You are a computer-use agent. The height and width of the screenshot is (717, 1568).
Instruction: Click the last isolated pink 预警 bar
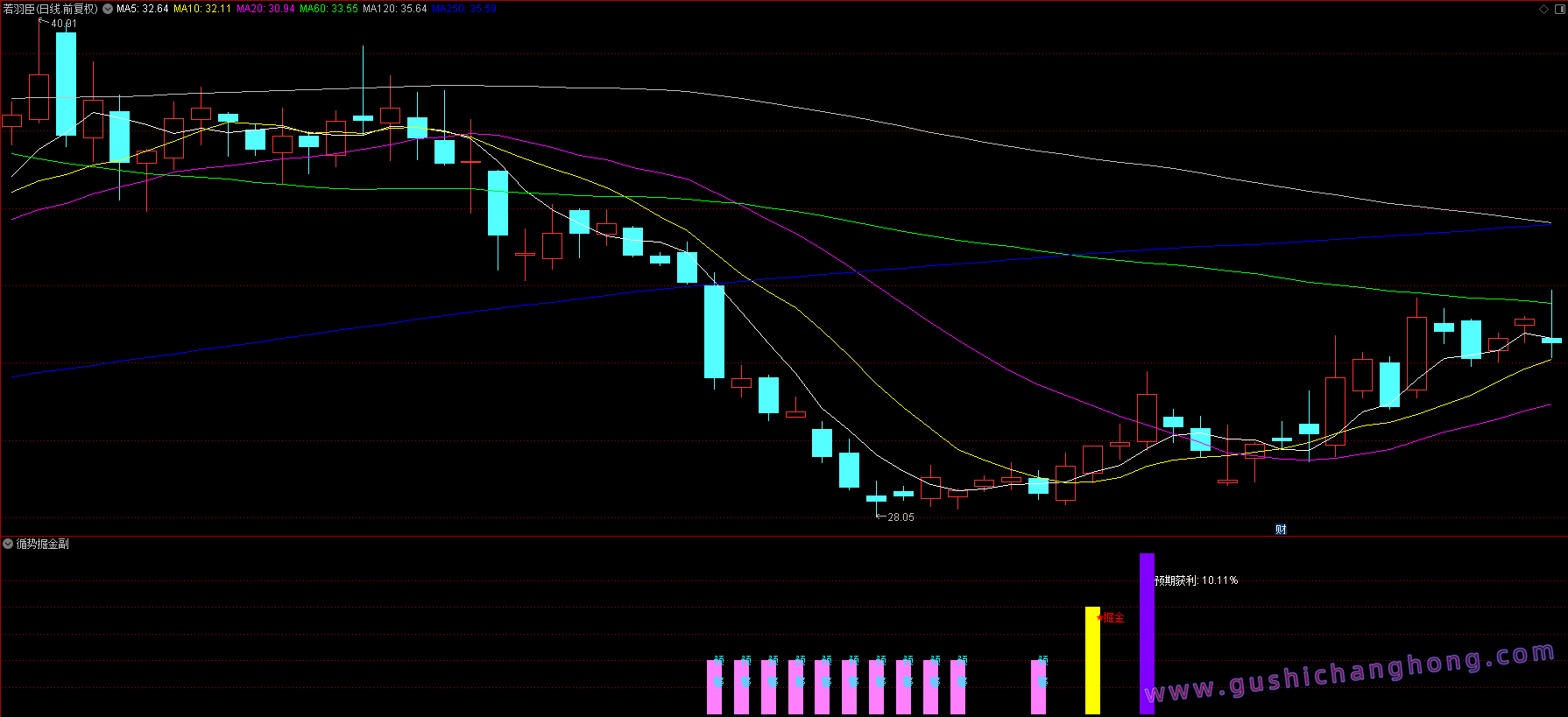tap(1039, 686)
